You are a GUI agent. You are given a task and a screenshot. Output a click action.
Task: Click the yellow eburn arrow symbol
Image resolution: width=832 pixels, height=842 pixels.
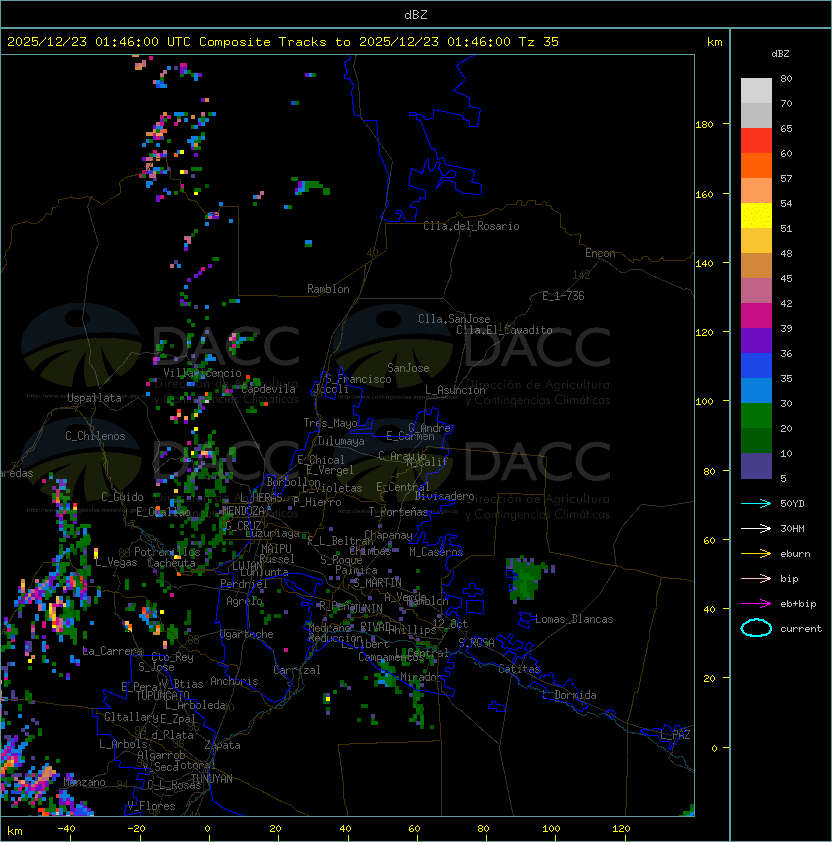click(756, 554)
